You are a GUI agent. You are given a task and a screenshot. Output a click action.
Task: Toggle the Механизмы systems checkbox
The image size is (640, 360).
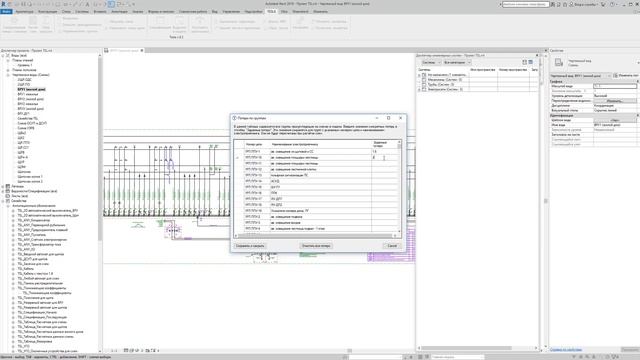424,80
